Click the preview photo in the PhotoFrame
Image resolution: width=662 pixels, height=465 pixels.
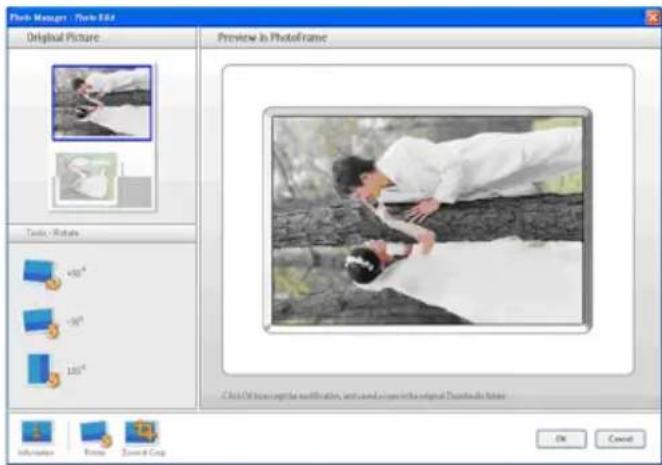427,220
